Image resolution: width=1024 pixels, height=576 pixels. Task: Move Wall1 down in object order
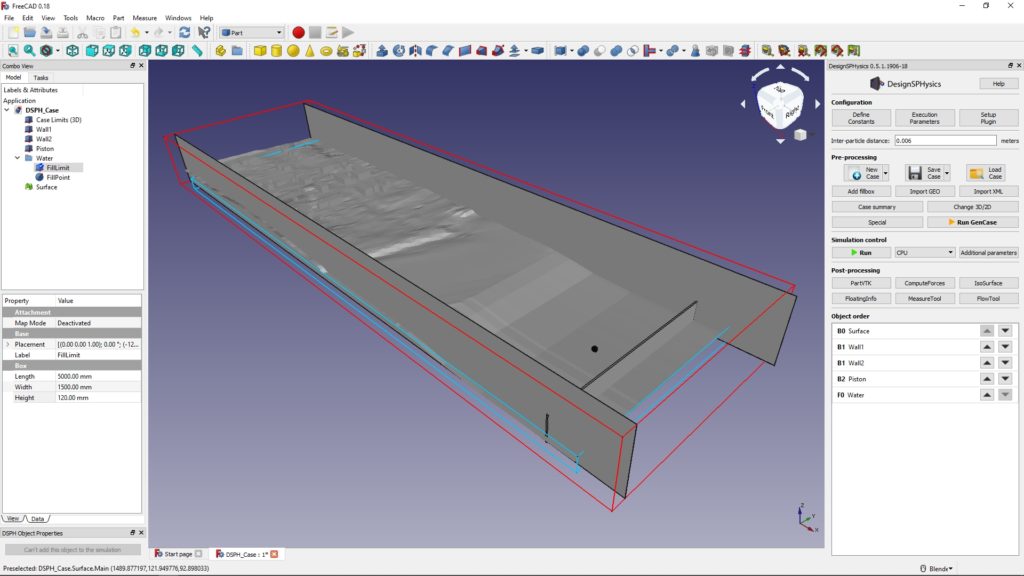click(1005, 347)
